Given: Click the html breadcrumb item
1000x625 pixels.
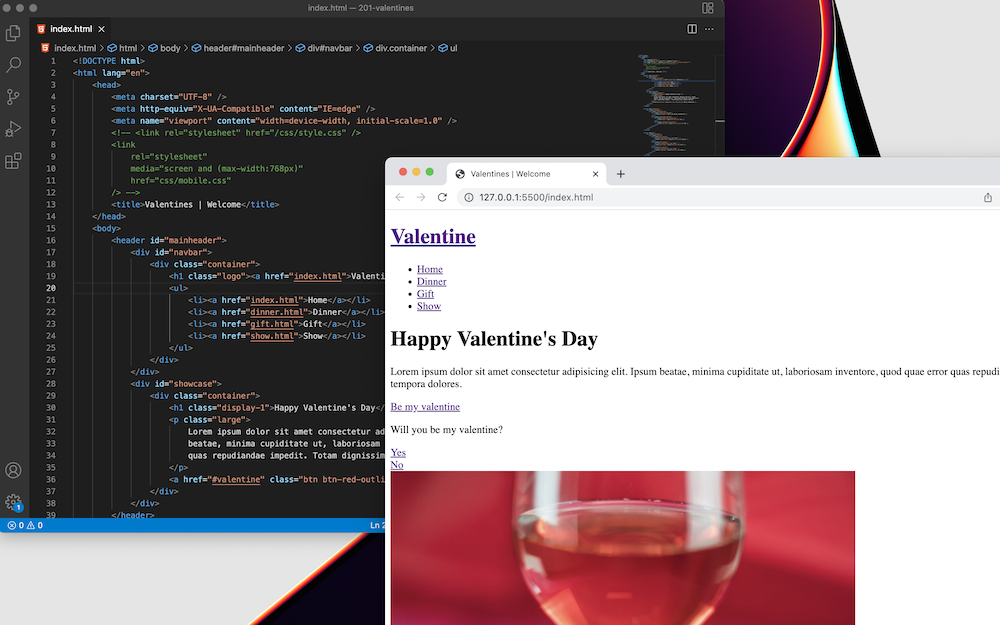Looking at the screenshot, I should pos(122,48).
